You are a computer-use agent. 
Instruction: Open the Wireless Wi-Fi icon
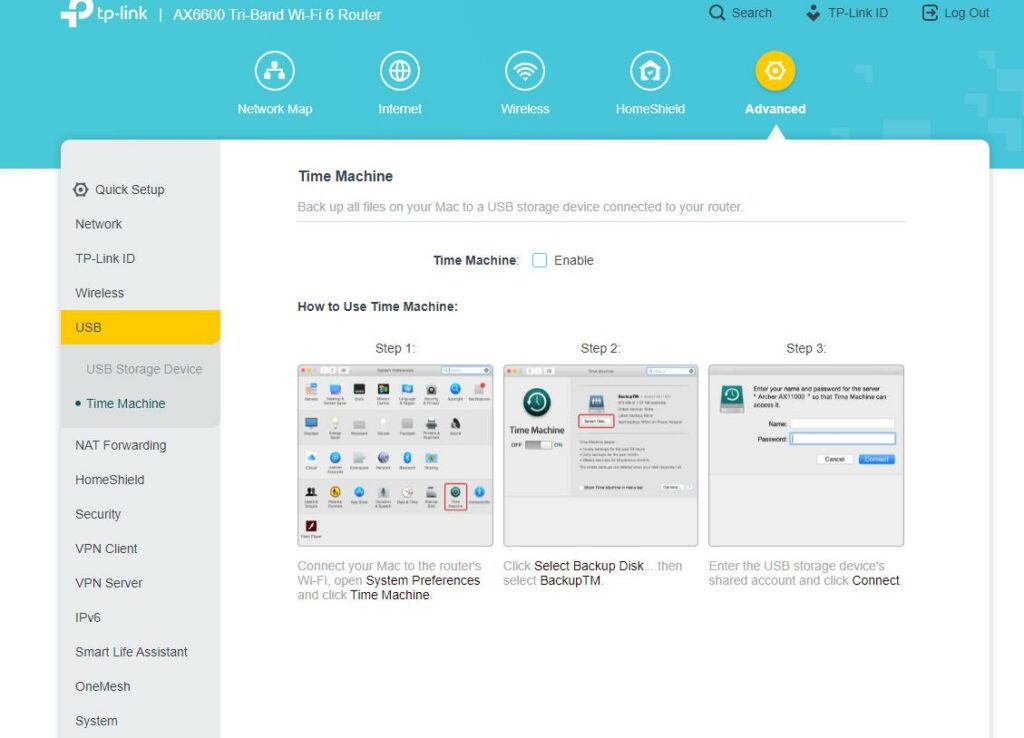pos(525,72)
